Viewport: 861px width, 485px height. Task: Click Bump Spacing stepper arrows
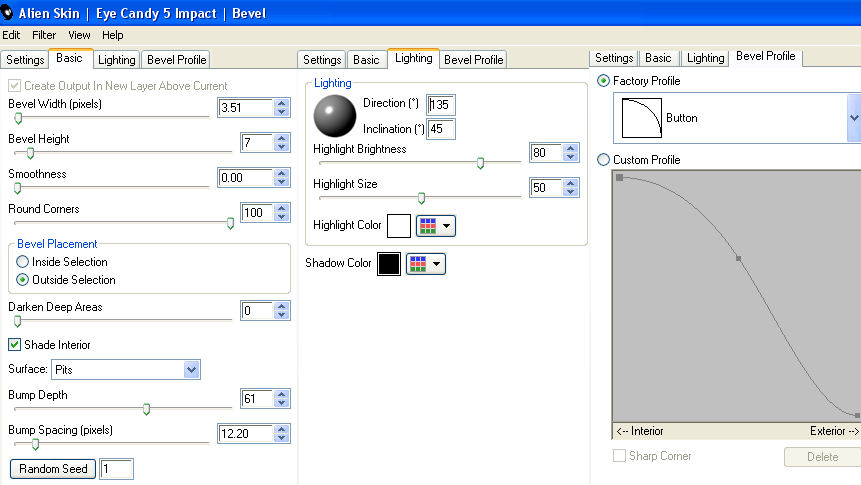282,434
